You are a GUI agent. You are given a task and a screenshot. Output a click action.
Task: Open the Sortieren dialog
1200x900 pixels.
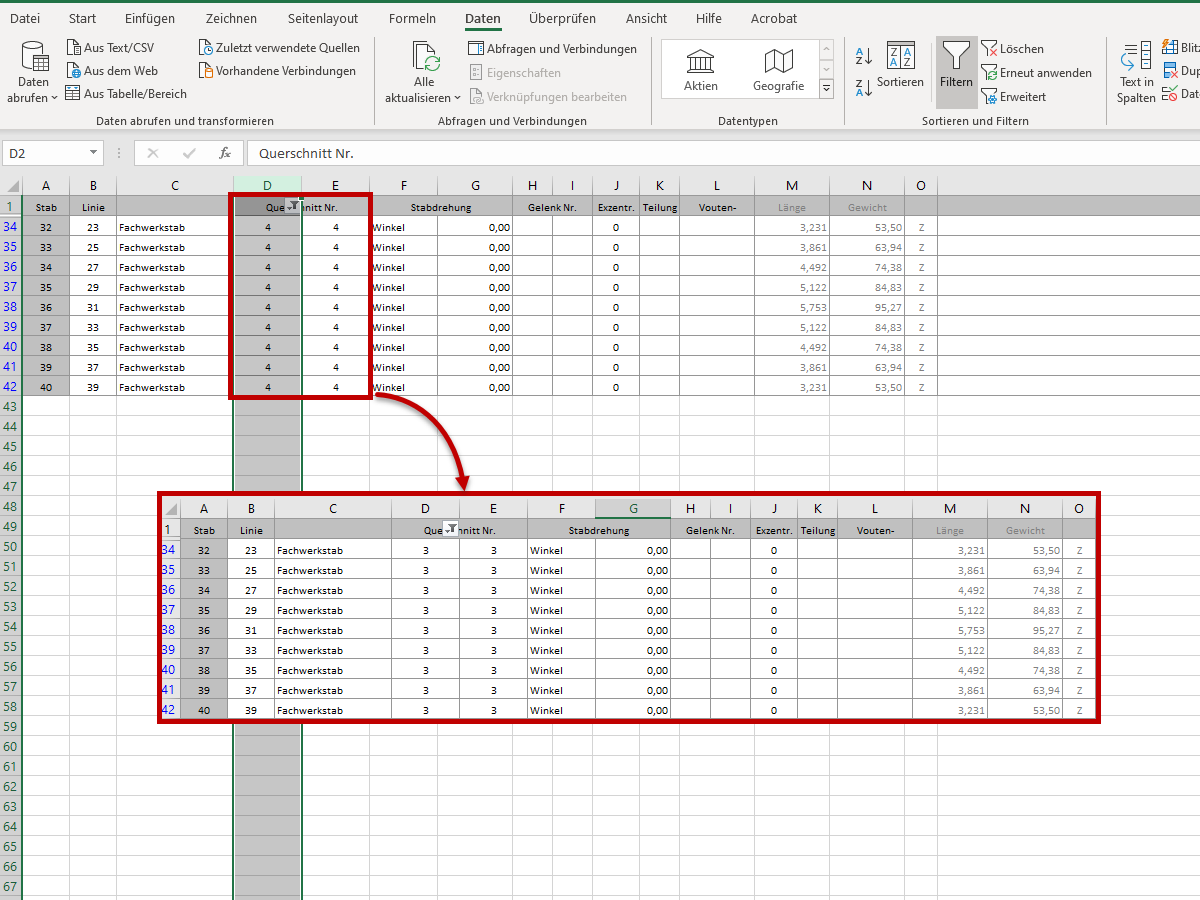(900, 66)
